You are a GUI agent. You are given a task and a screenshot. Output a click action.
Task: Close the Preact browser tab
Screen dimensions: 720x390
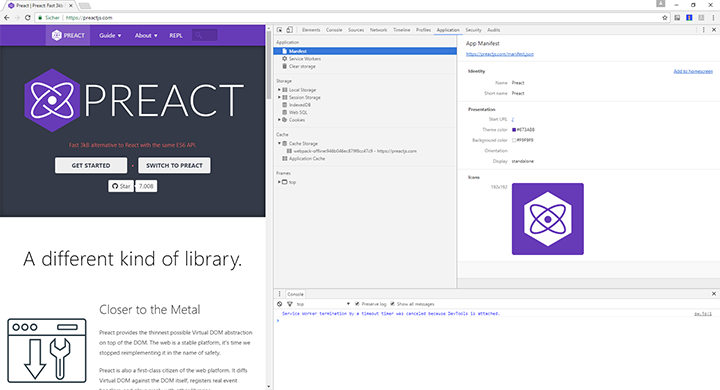[x=71, y=6]
